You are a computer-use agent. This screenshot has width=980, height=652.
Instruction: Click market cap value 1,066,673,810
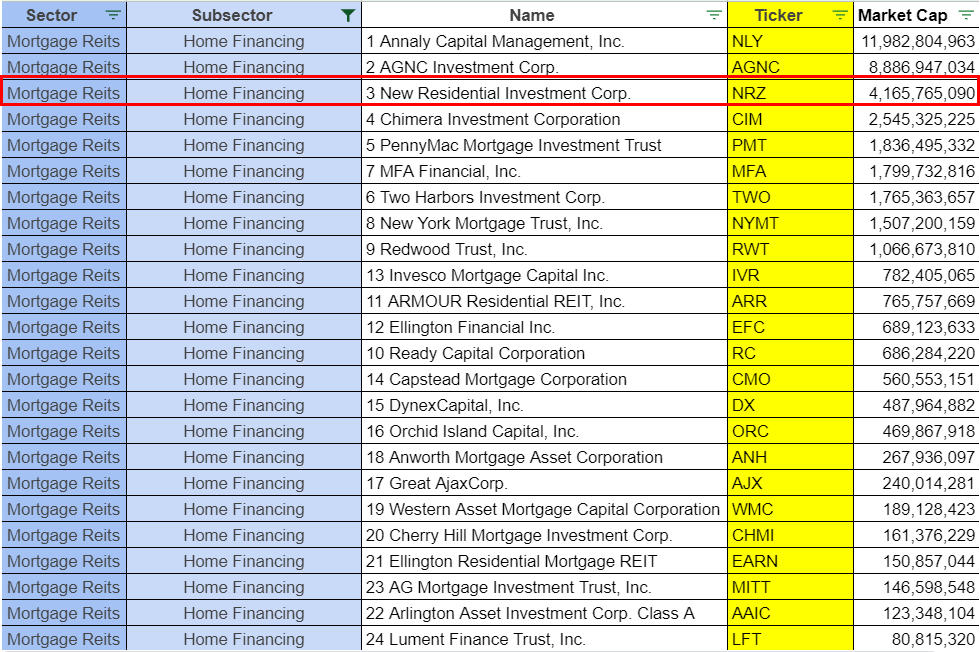921,249
